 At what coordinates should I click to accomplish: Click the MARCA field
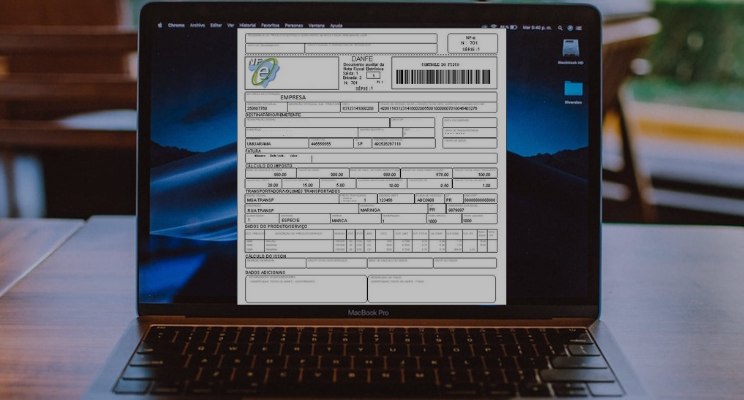(x=356, y=219)
